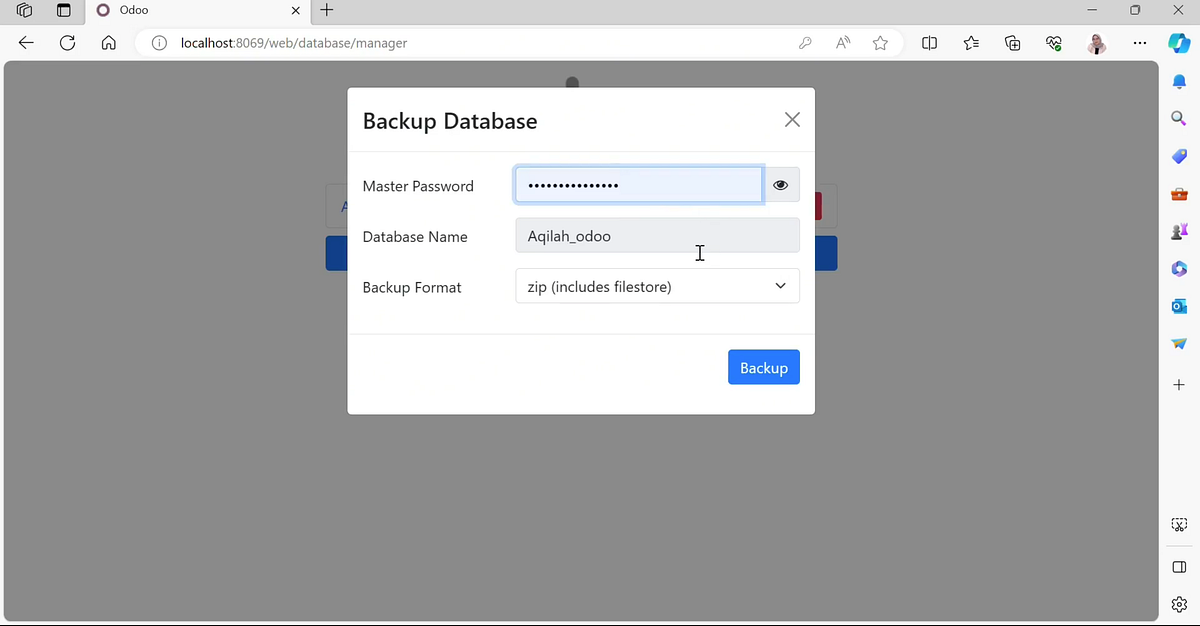Screen dimensions: 1200x626
Task: Click the Database Name input field
Action: pos(657,235)
